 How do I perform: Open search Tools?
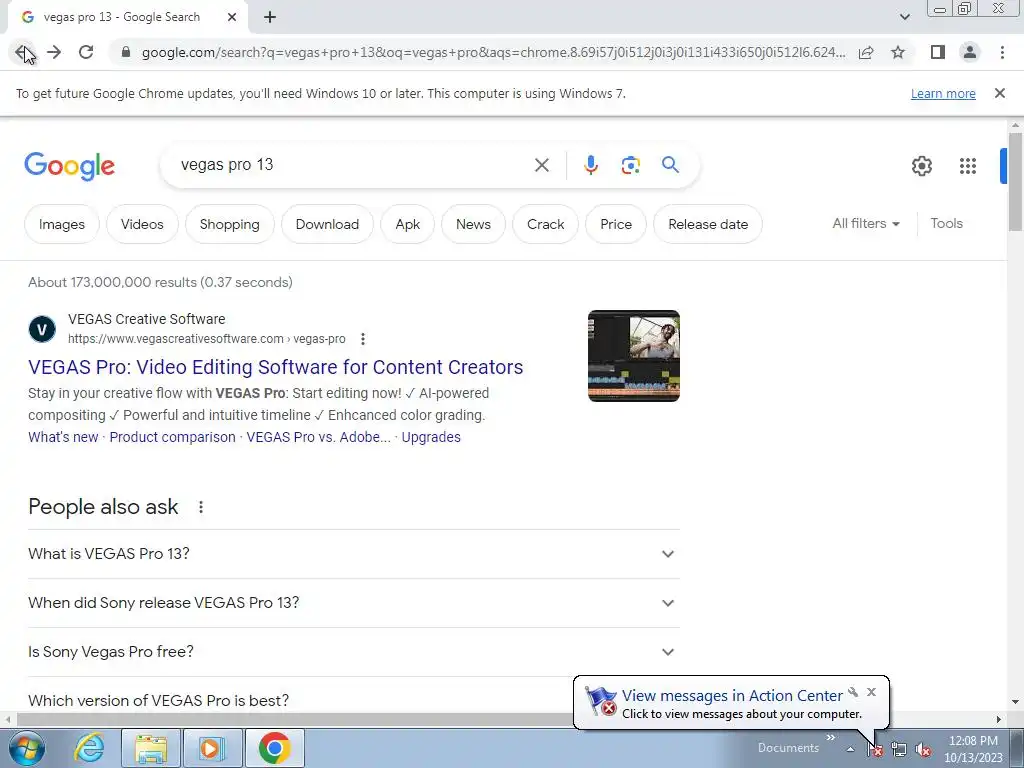(946, 223)
